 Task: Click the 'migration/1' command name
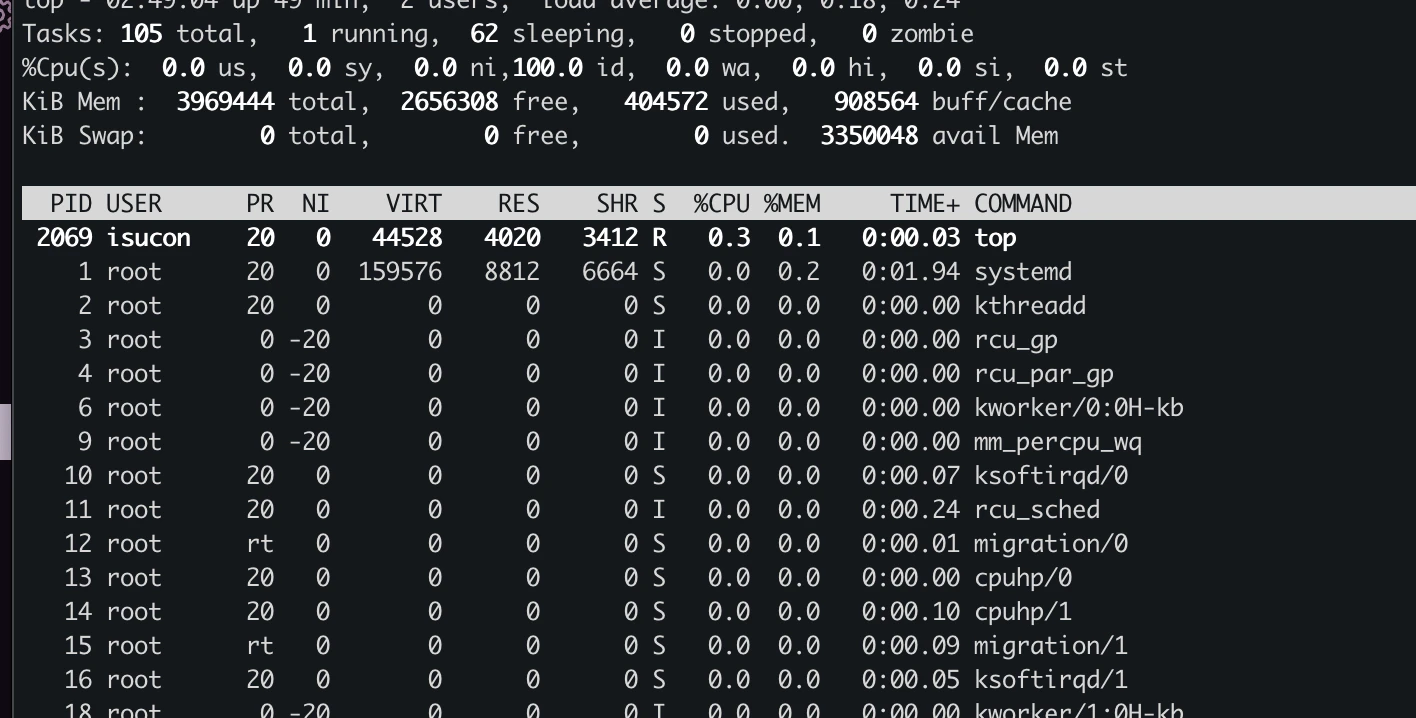click(1051, 646)
